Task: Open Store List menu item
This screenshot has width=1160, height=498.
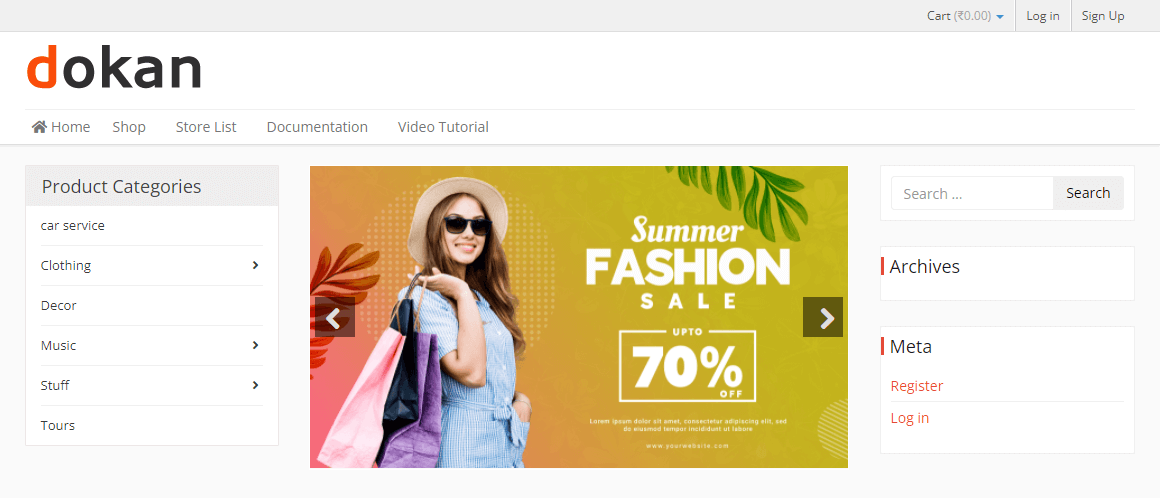Action: click(206, 127)
